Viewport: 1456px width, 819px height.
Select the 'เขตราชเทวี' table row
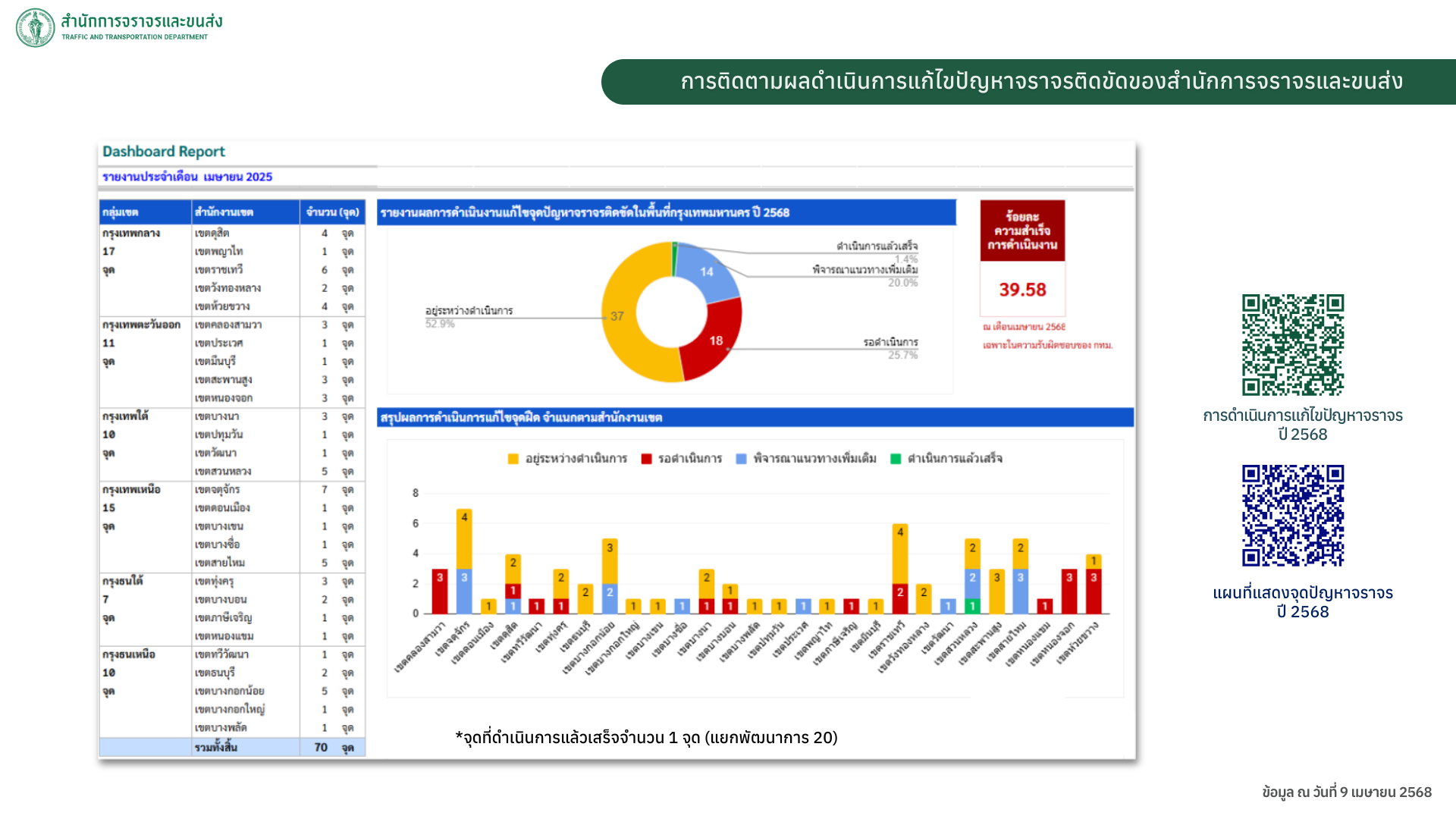point(278,270)
